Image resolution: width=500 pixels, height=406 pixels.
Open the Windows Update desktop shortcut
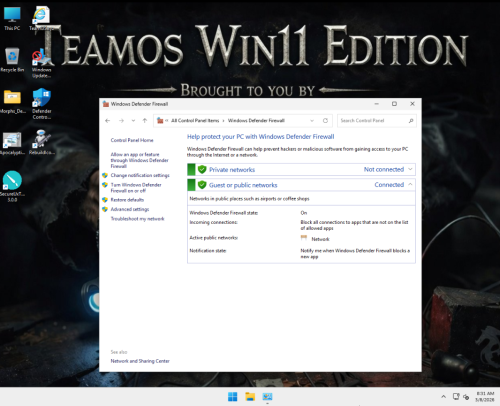click(41, 63)
